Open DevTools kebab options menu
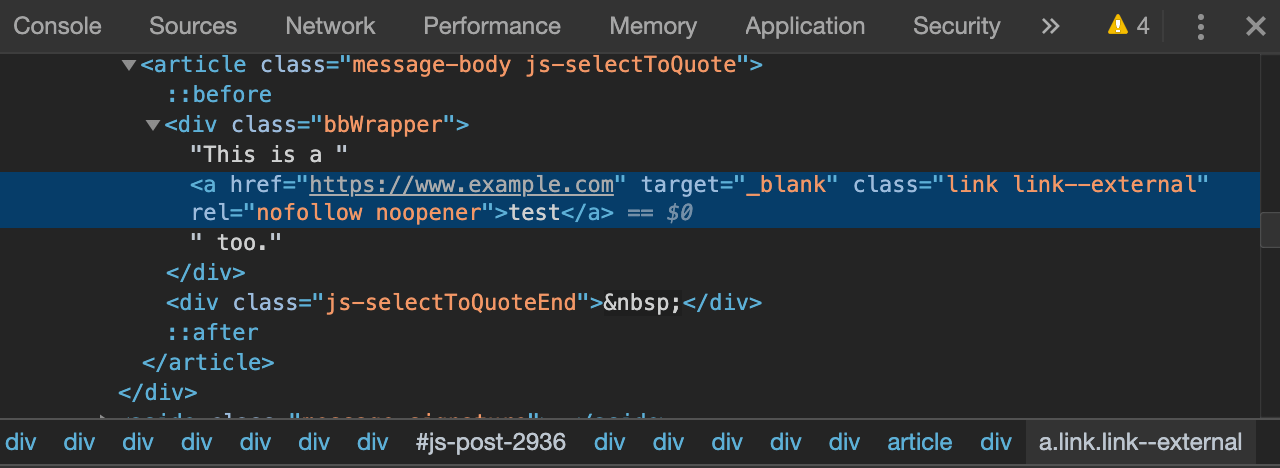The width and height of the screenshot is (1280, 468). tap(1201, 26)
